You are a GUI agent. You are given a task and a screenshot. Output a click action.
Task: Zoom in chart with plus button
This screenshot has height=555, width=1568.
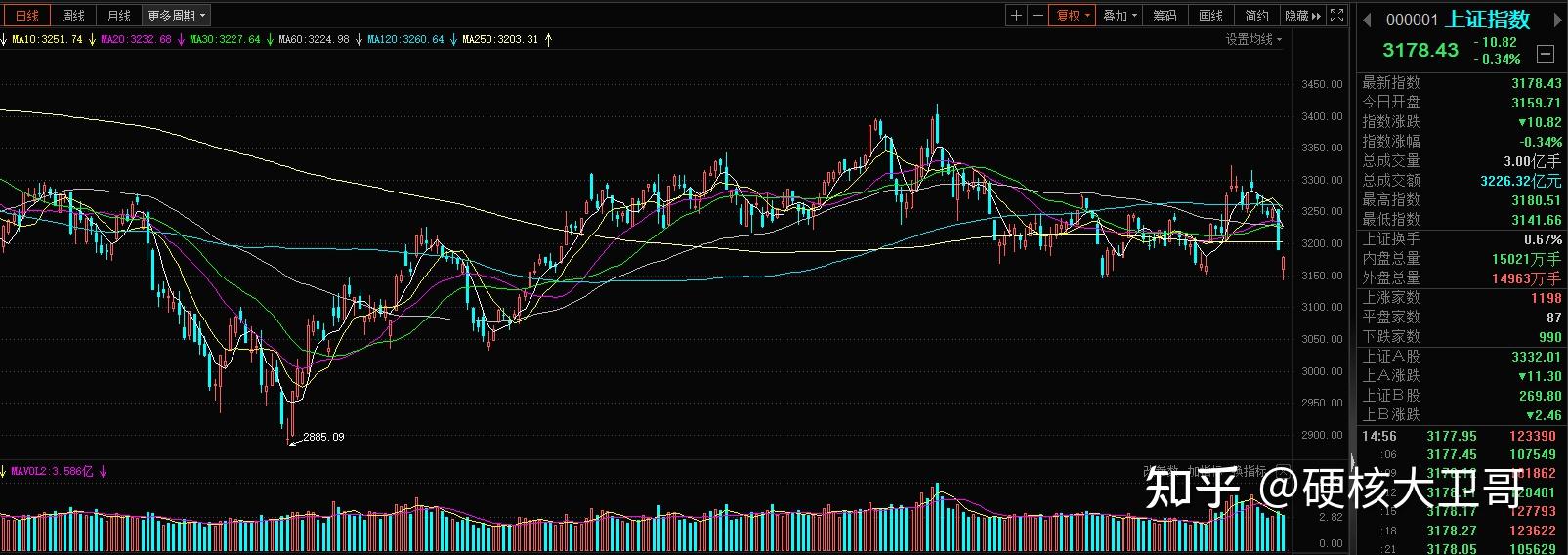pyautogui.click(x=1016, y=16)
